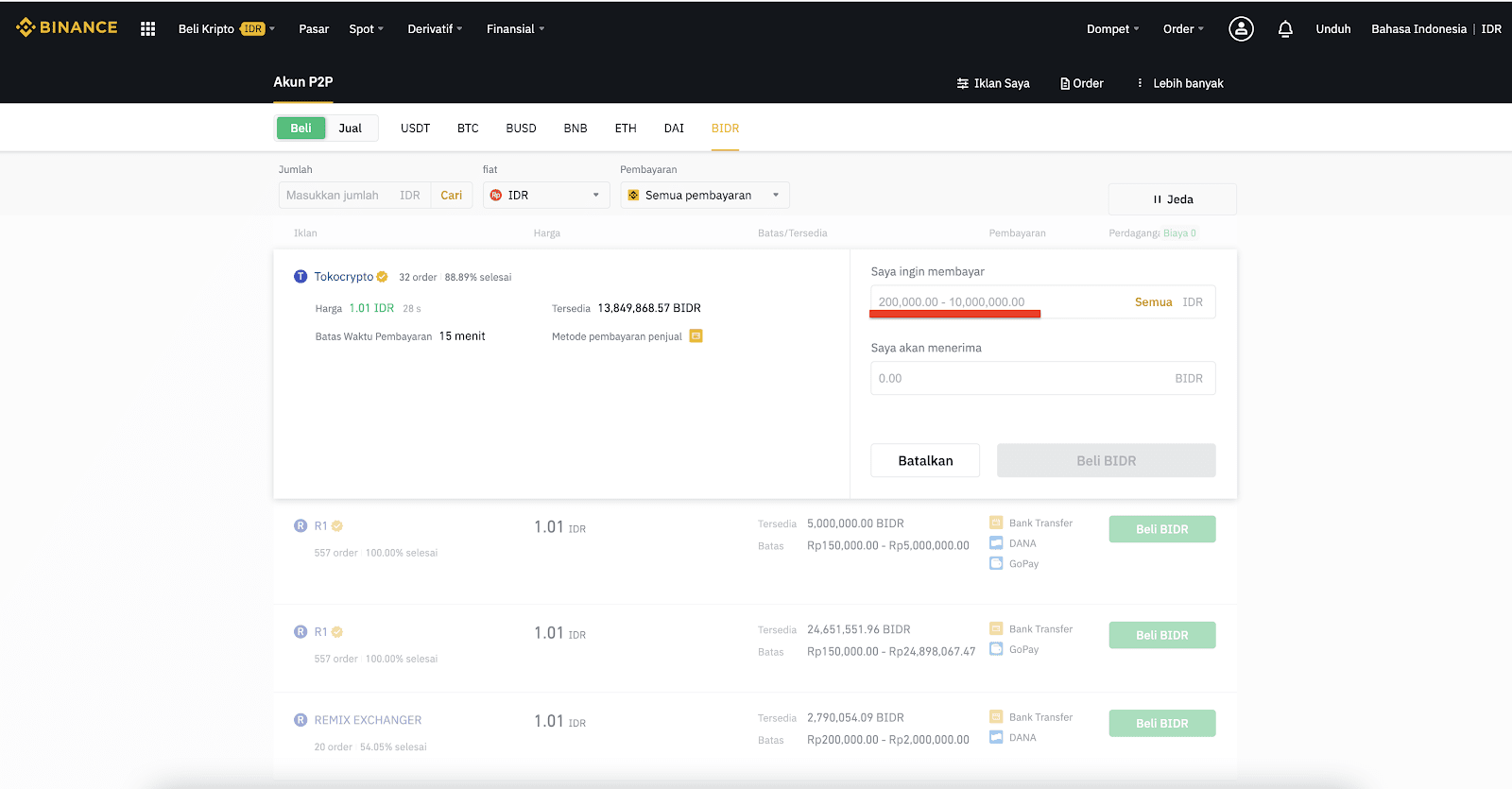Click Bank Transfer icon in REMIX EXCHANGER row
The width and height of the screenshot is (1512, 789).
[x=996, y=716]
